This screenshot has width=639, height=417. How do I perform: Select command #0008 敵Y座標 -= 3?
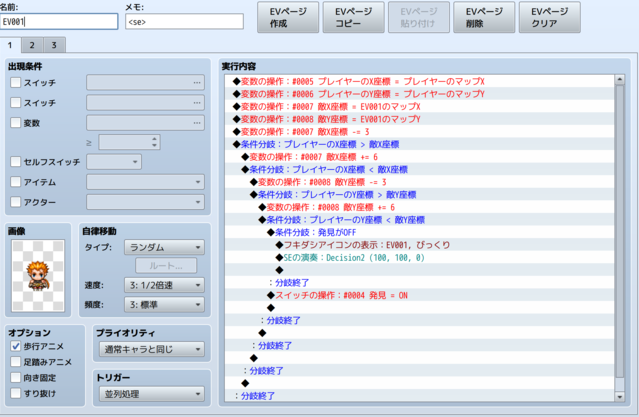tap(420, 182)
